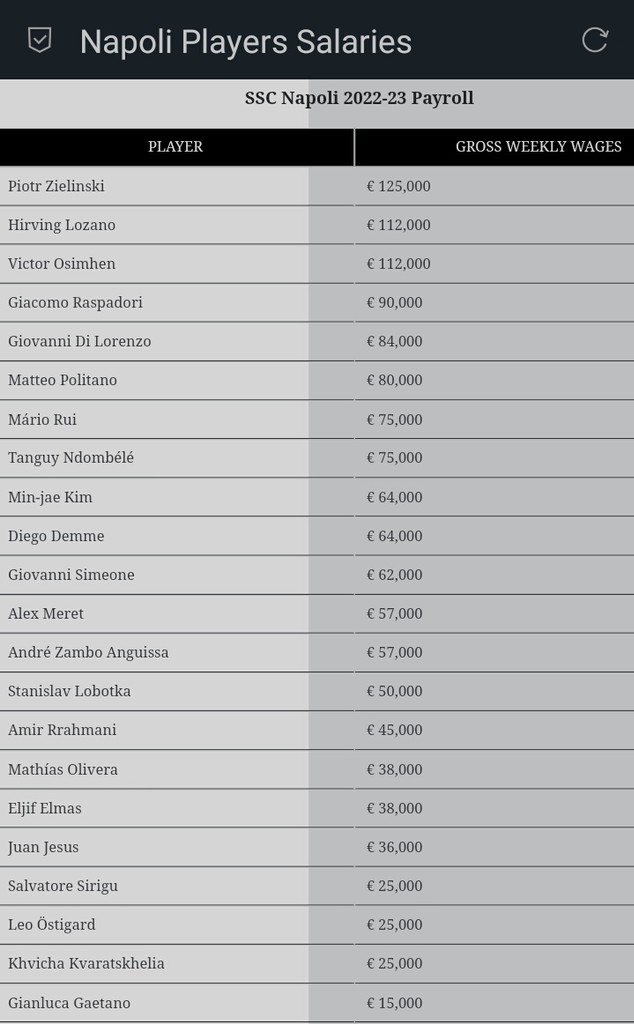Click Gianluca Gaetano's € 15,000 wage
This screenshot has width=634, height=1024.
click(394, 1002)
